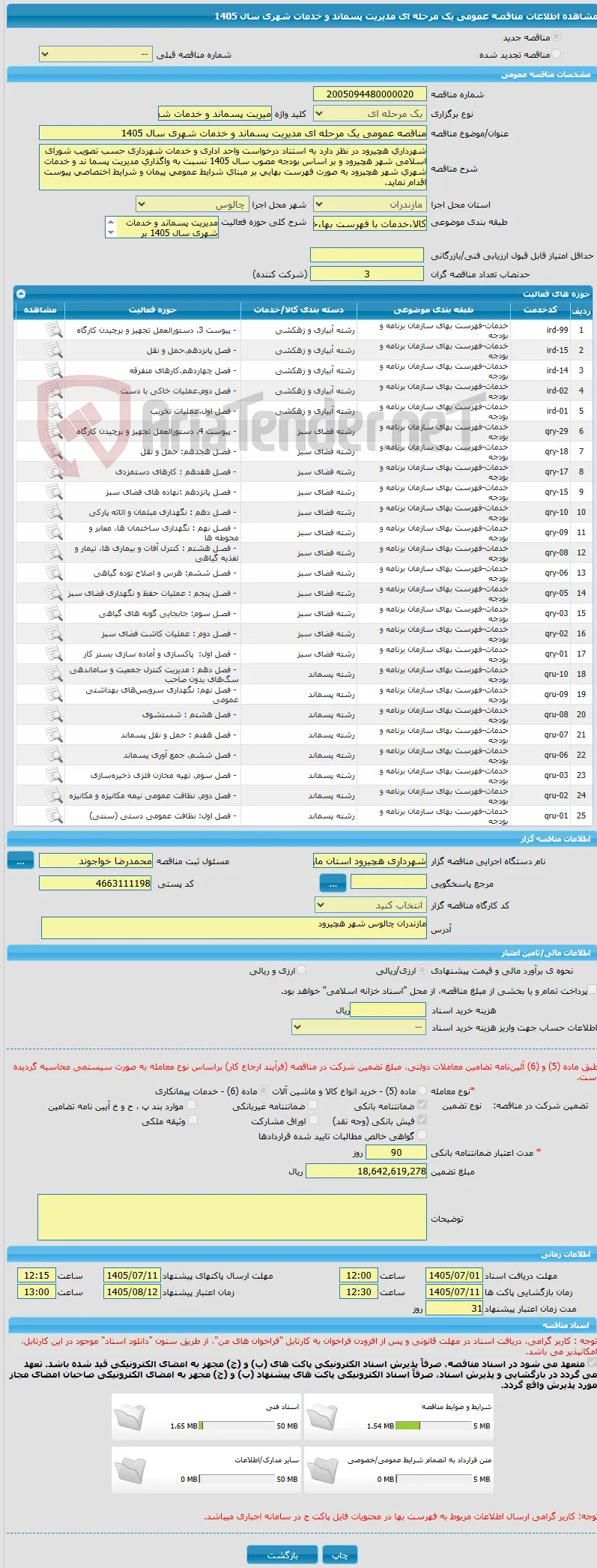Open view icon for row qru-03
Viewport: 597px width, 1568px height.
click(x=54, y=775)
